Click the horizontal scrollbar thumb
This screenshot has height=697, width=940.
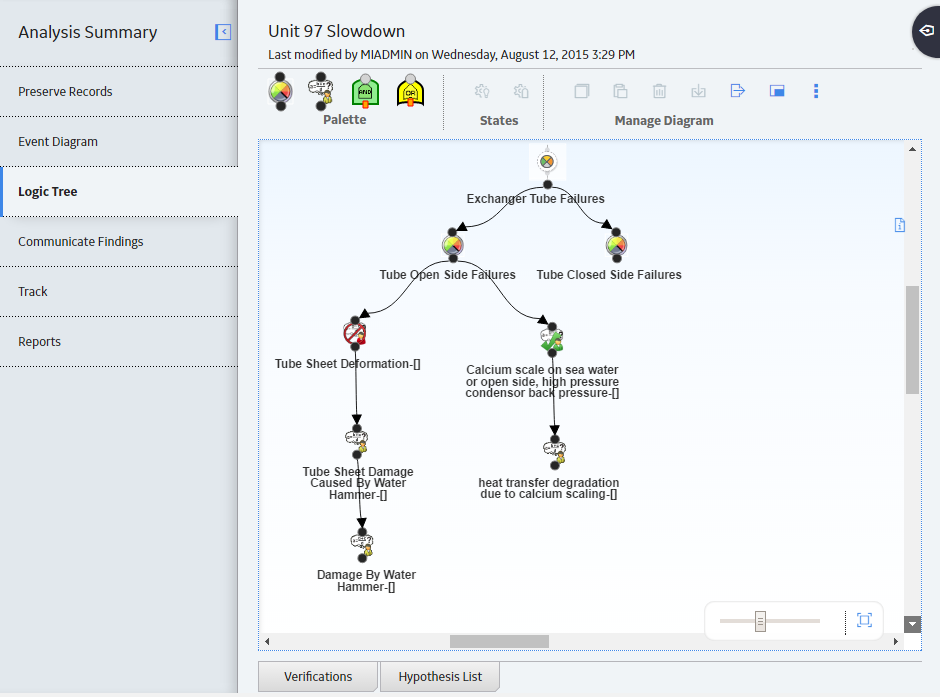point(499,641)
